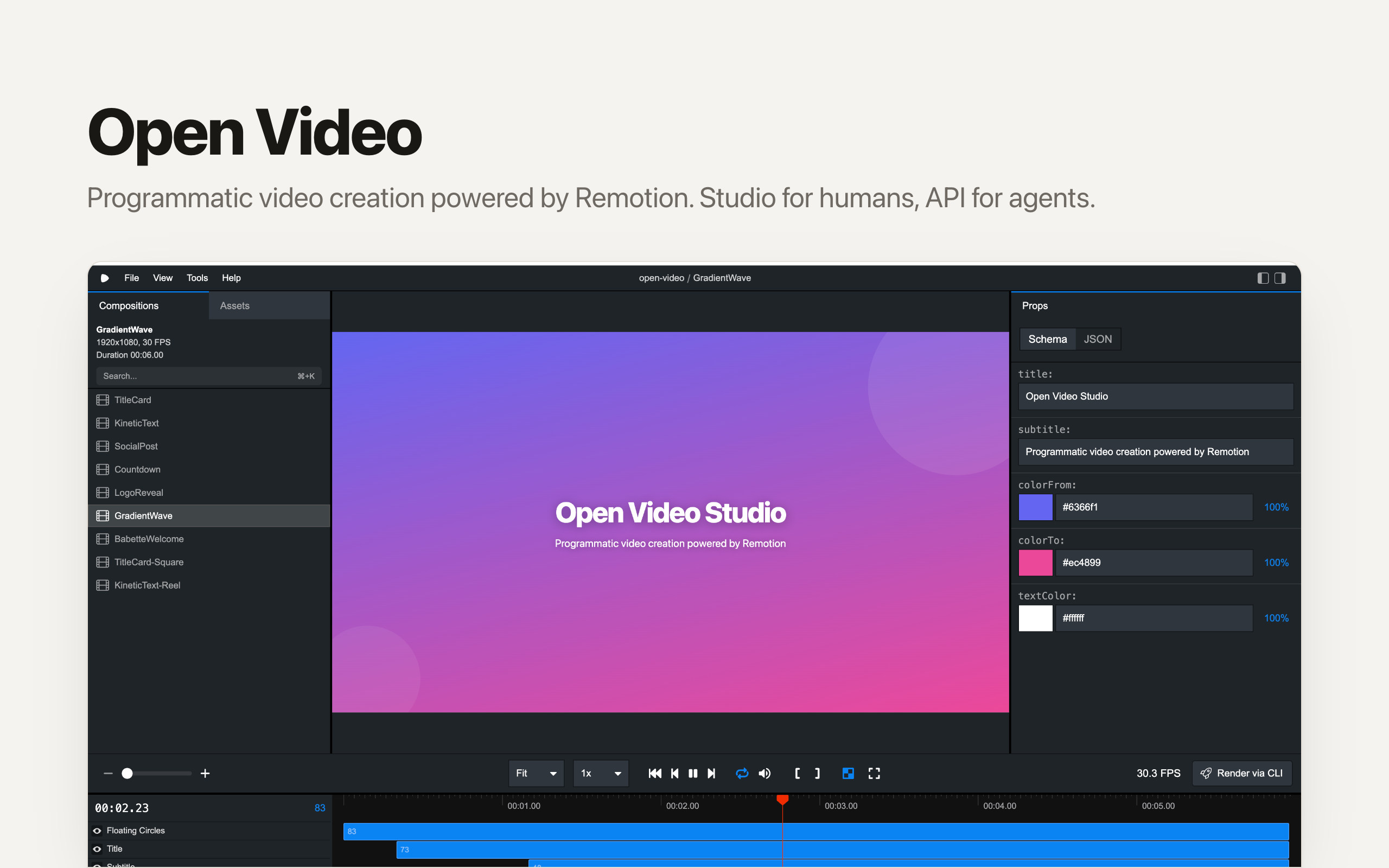The image size is (1389, 868).
Task: Edit the title prop input field
Action: tap(1155, 396)
